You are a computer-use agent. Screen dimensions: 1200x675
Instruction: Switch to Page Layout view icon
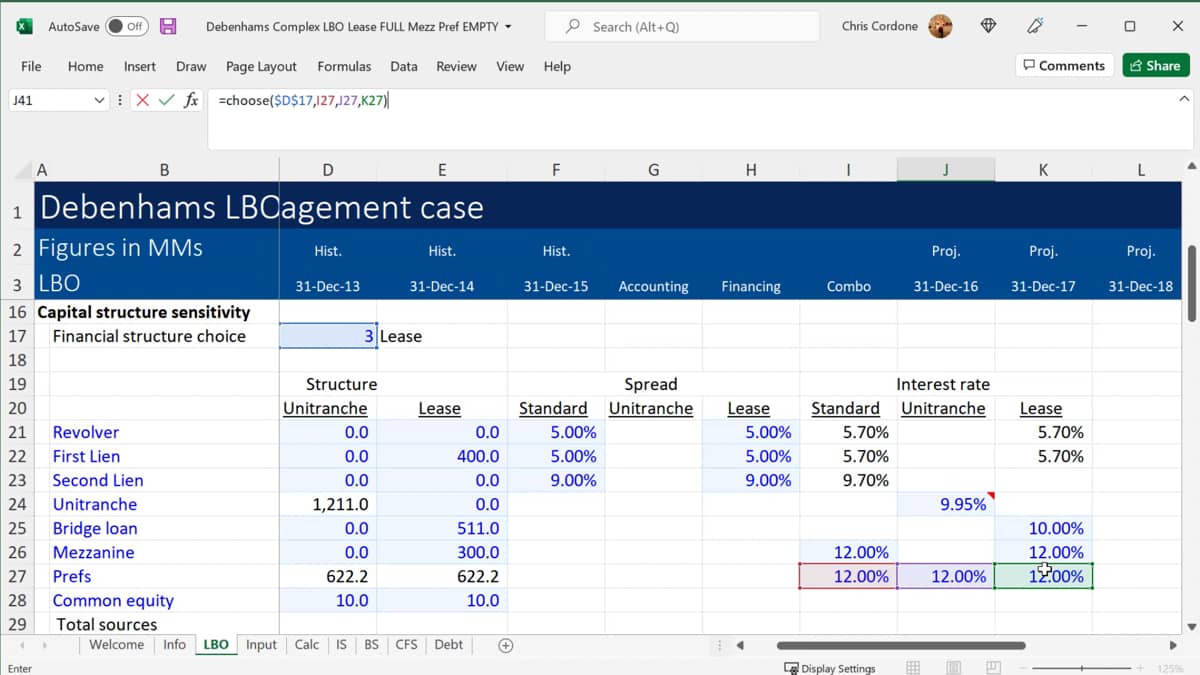(x=953, y=667)
